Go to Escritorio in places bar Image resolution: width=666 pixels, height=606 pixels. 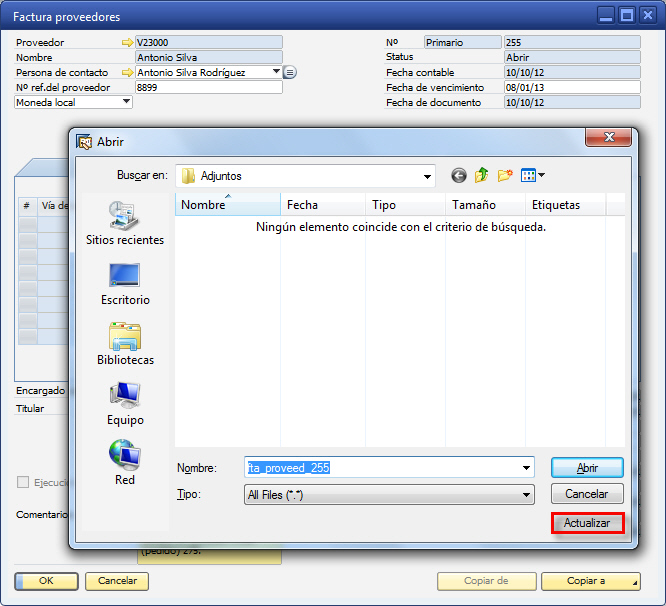click(125, 283)
